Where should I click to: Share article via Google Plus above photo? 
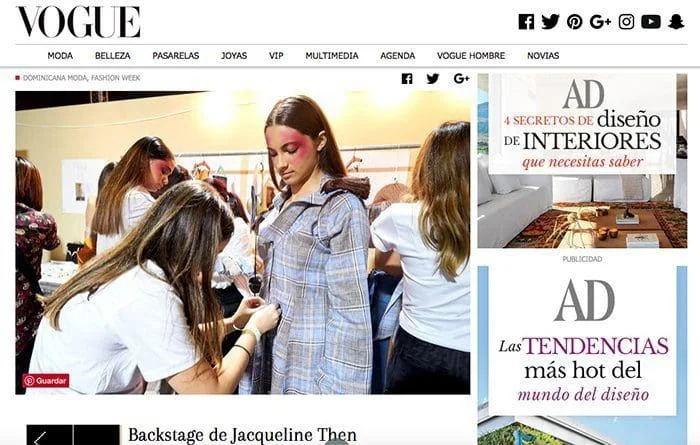coord(461,79)
